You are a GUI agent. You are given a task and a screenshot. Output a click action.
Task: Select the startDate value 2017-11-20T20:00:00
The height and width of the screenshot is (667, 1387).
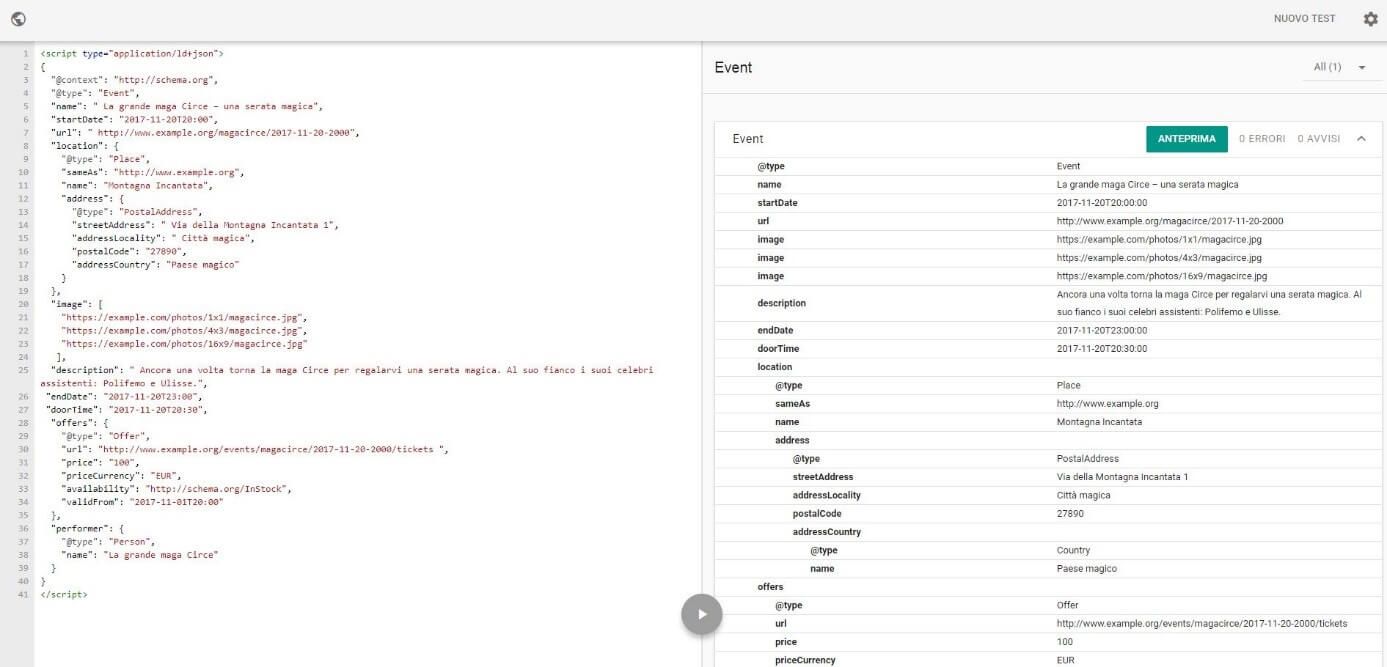click(1101, 203)
